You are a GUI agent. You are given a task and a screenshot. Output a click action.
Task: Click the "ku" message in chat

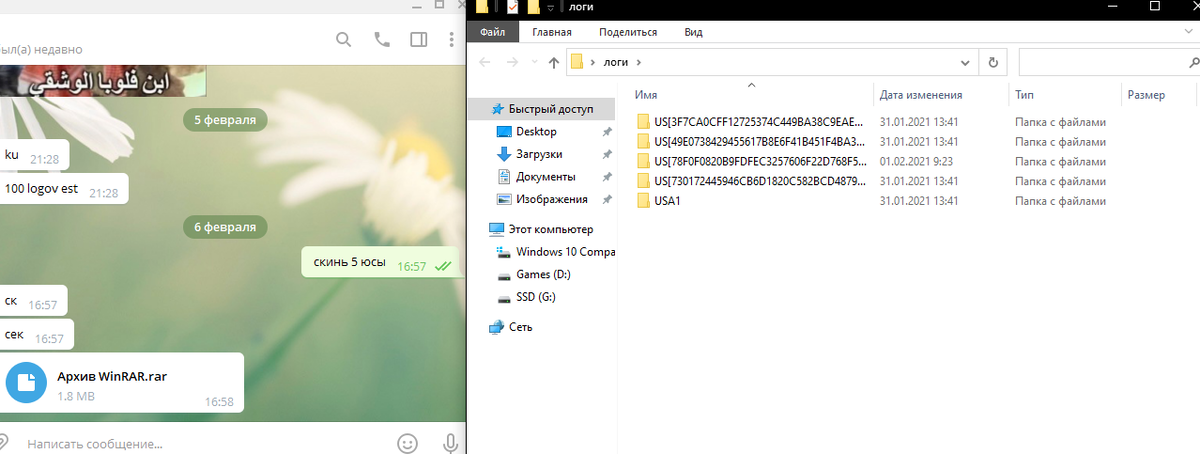click(33, 155)
